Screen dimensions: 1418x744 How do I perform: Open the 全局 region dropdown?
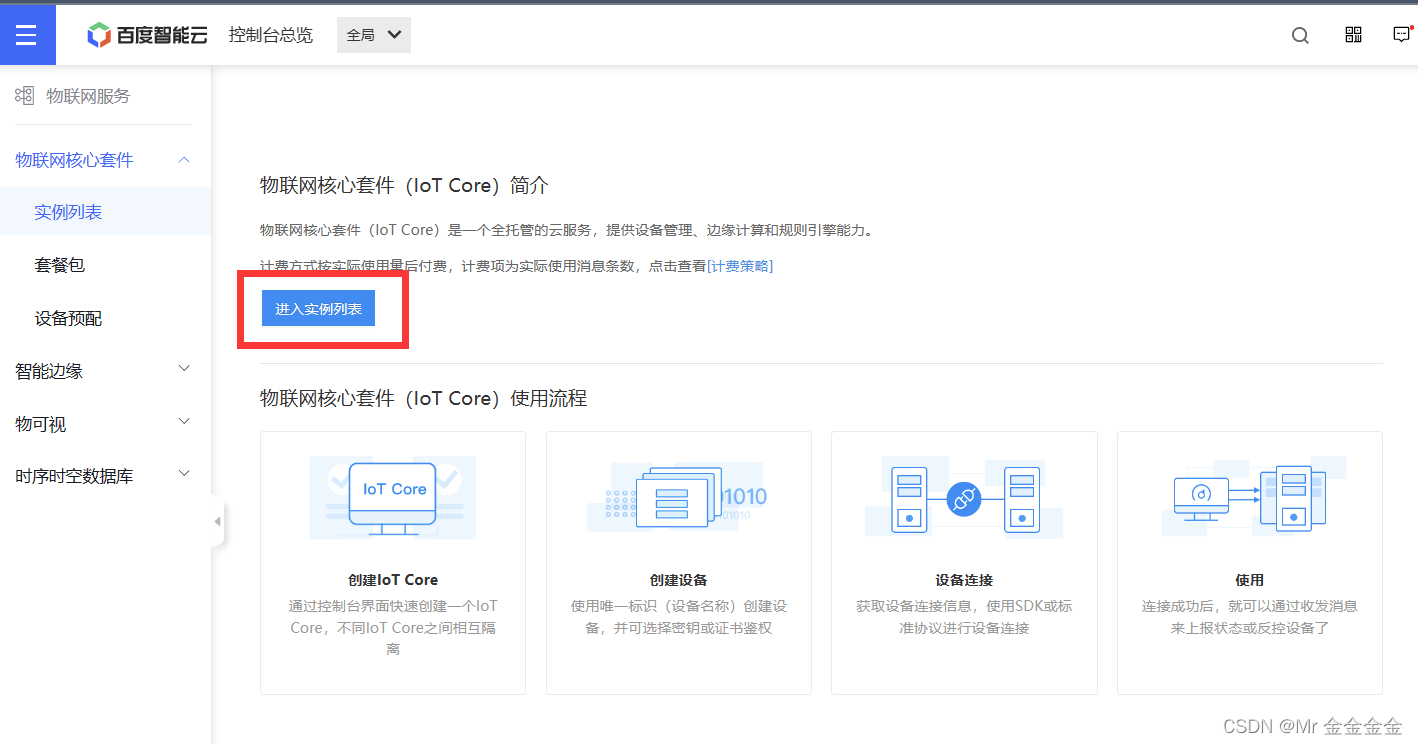[373, 34]
